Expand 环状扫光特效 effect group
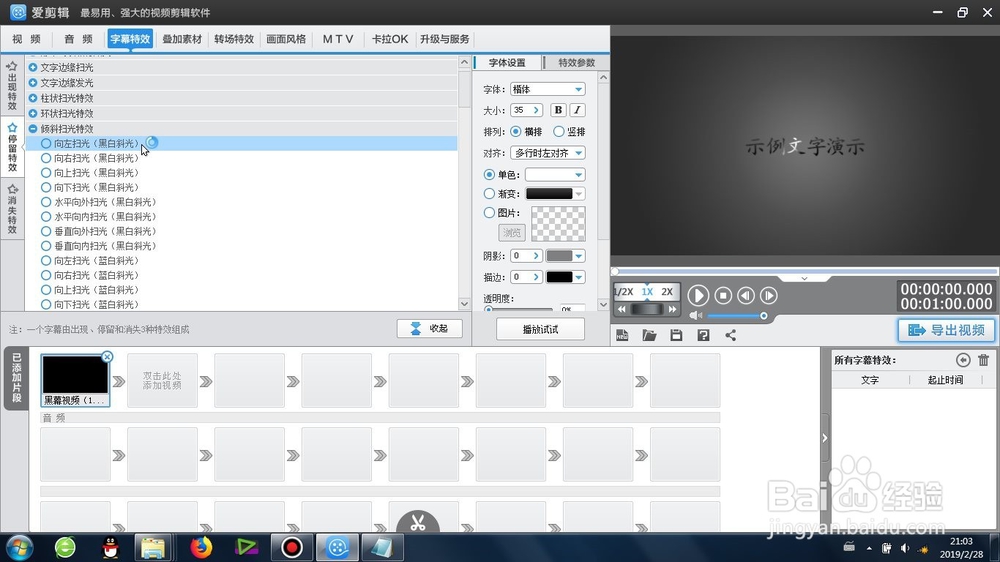The width and height of the screenshot is (1000, 562). pos(33,113)
